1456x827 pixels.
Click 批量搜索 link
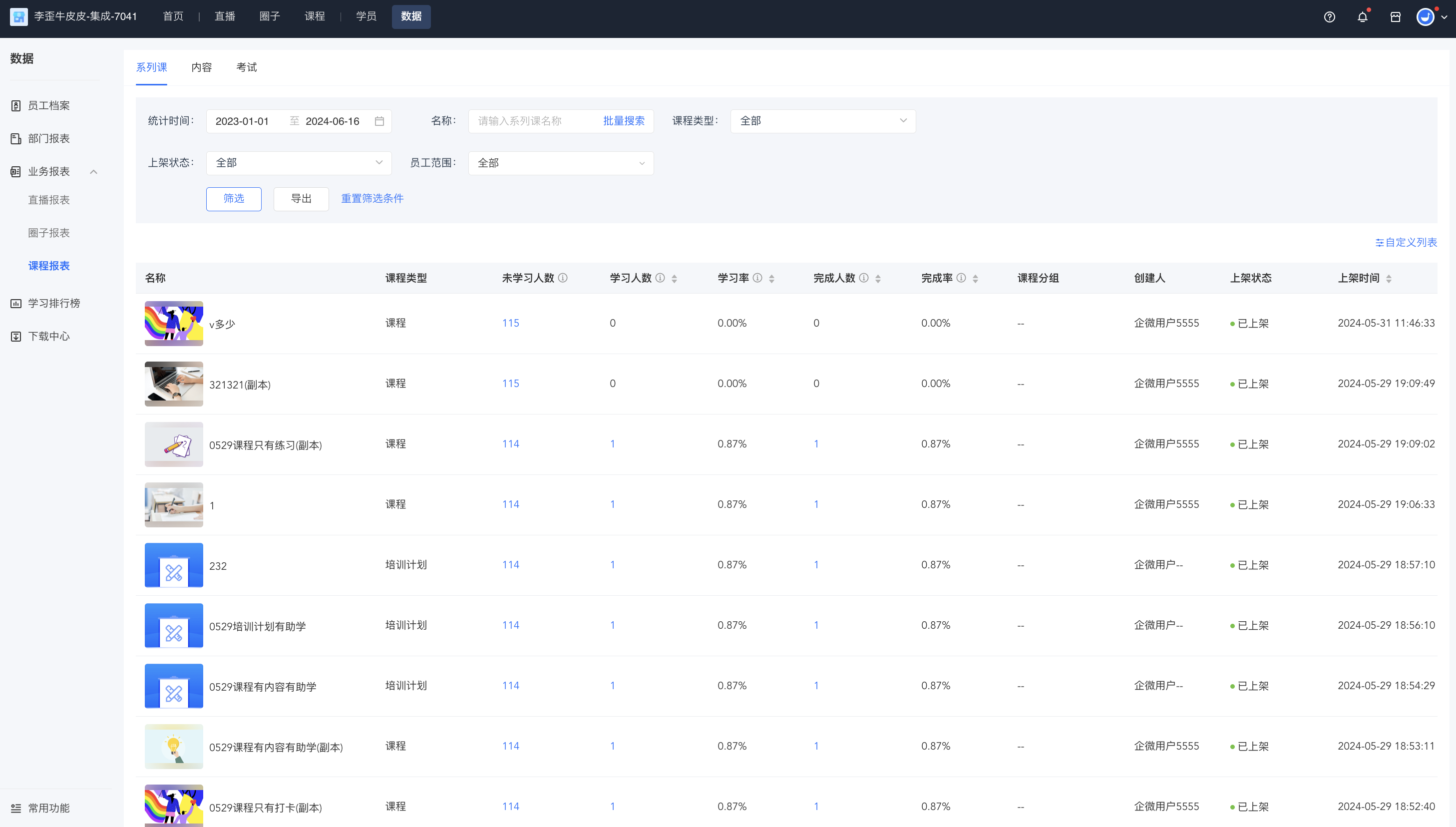(624, 121)
